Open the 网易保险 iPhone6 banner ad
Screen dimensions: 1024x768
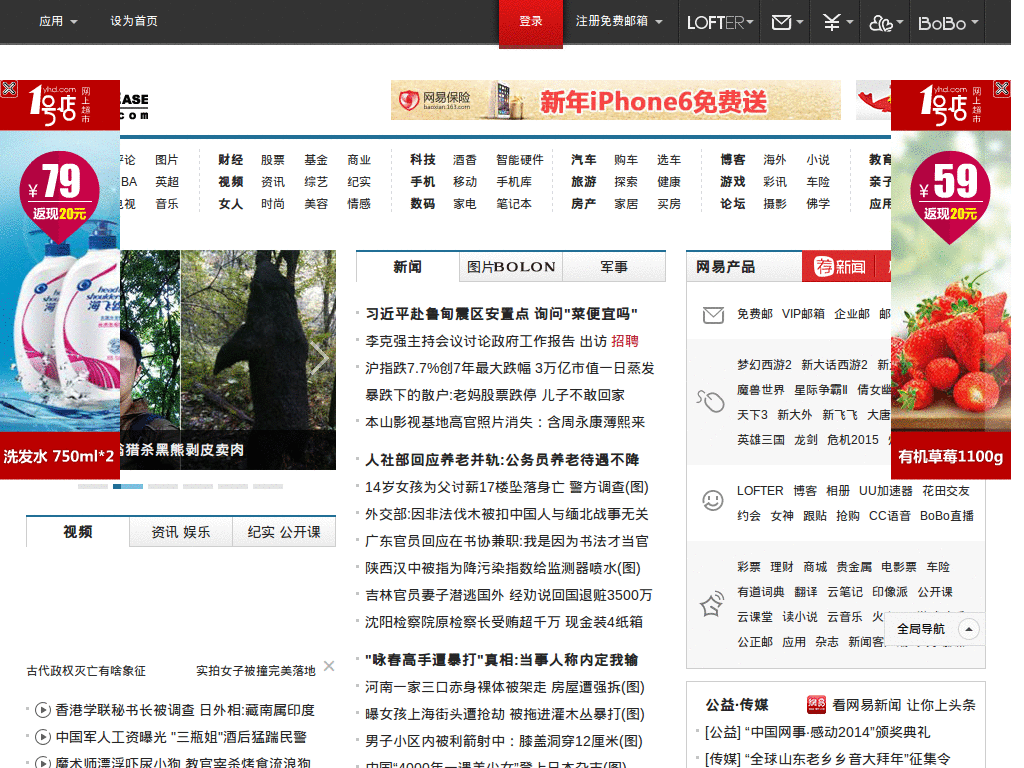(616, 100)
